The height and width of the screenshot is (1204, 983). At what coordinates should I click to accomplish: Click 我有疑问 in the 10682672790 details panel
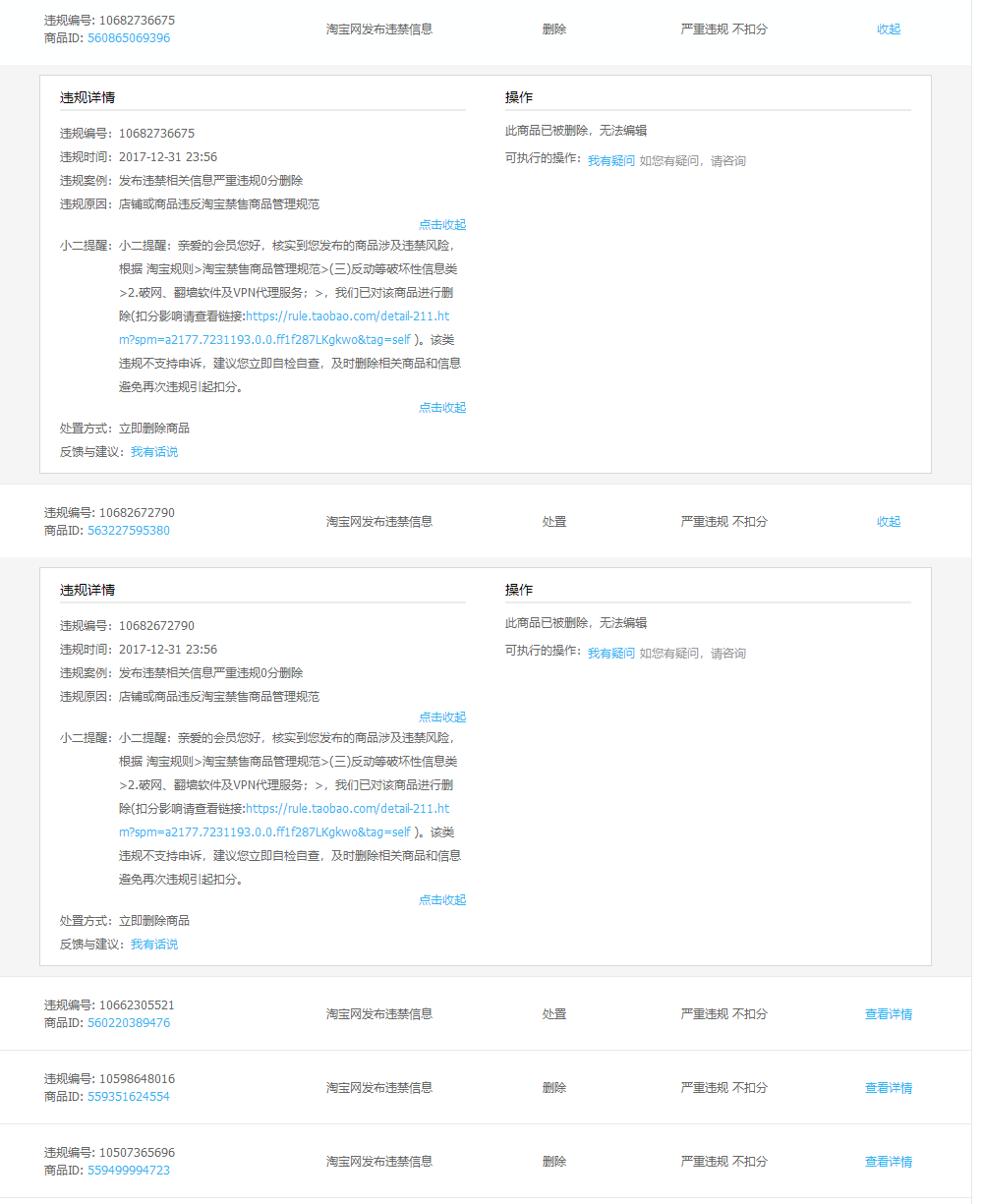click(611, 653)
